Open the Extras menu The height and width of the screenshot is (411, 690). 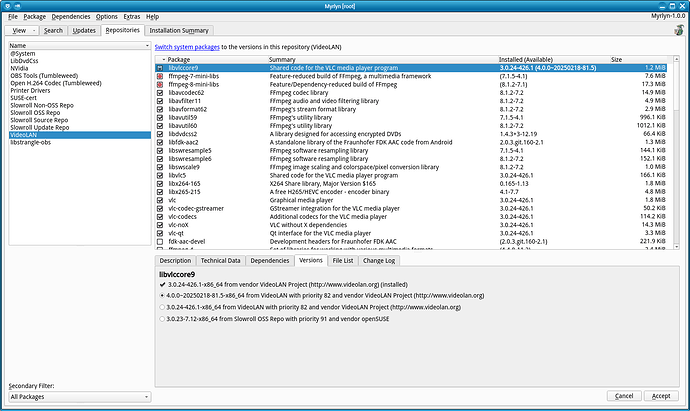[x=132, y=17]
